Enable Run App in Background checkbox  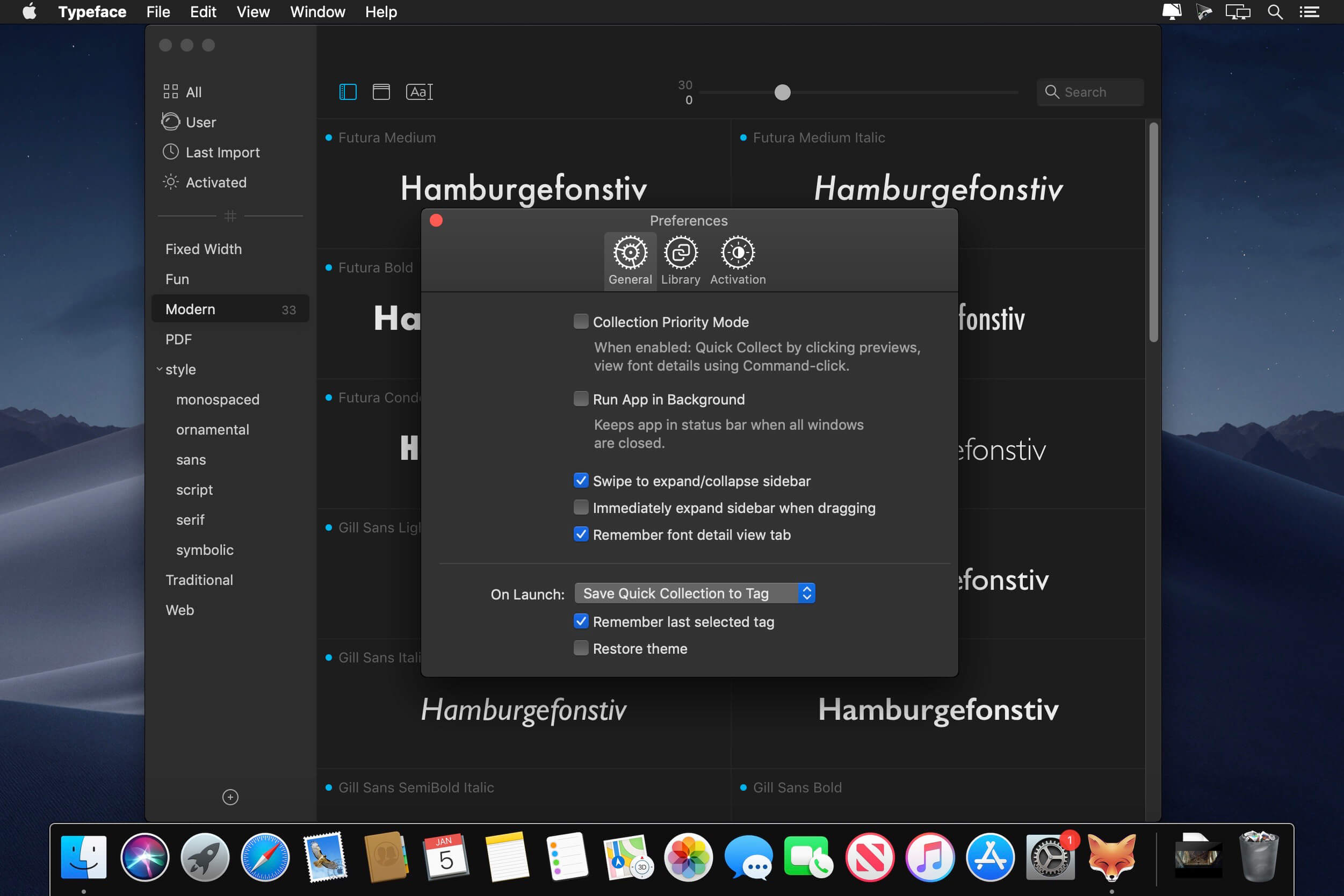tap(581, 398)
